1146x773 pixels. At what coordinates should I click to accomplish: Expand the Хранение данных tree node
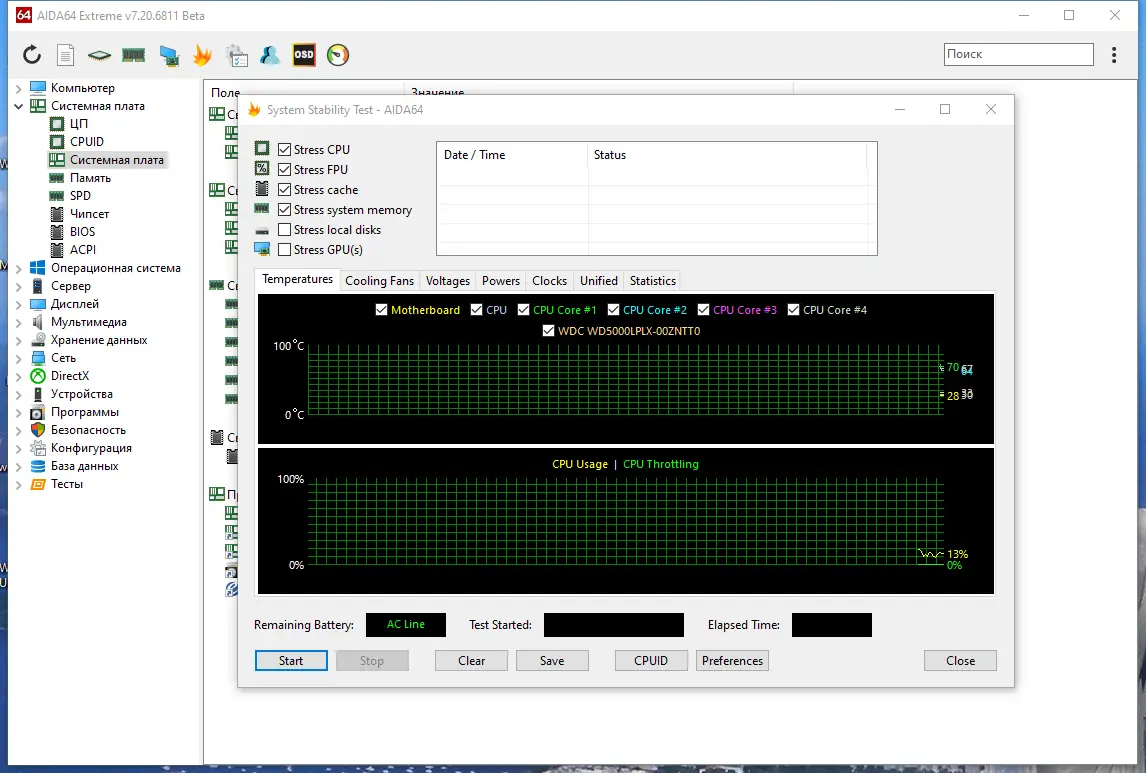coord(18,340)
